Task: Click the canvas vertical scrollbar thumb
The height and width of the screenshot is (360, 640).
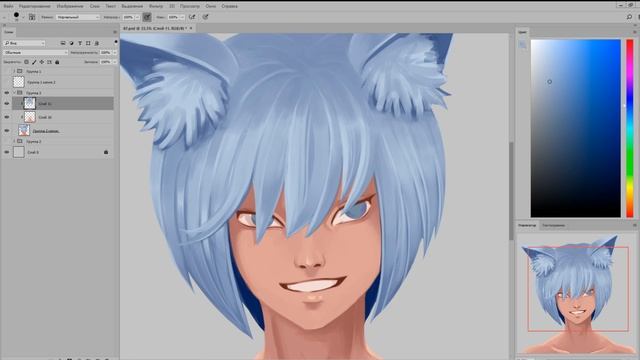Action: [x=511, y=191]
